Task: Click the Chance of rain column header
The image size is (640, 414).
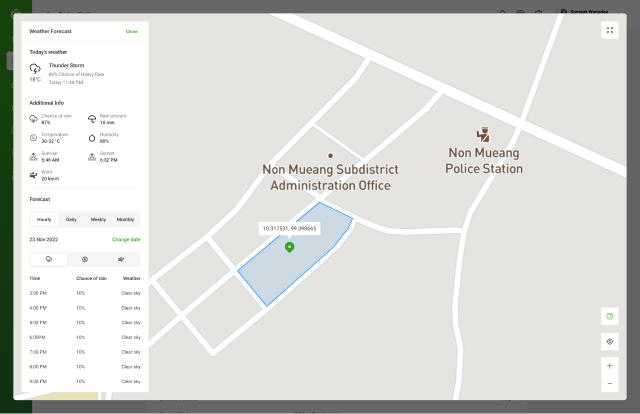Action: point(91,278)
